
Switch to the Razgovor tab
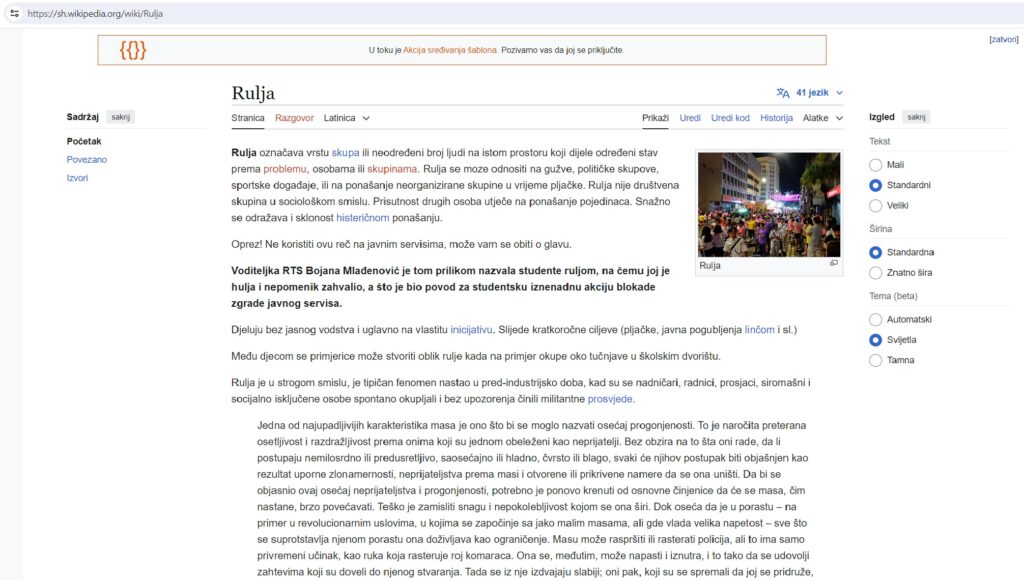click(294, 117)
